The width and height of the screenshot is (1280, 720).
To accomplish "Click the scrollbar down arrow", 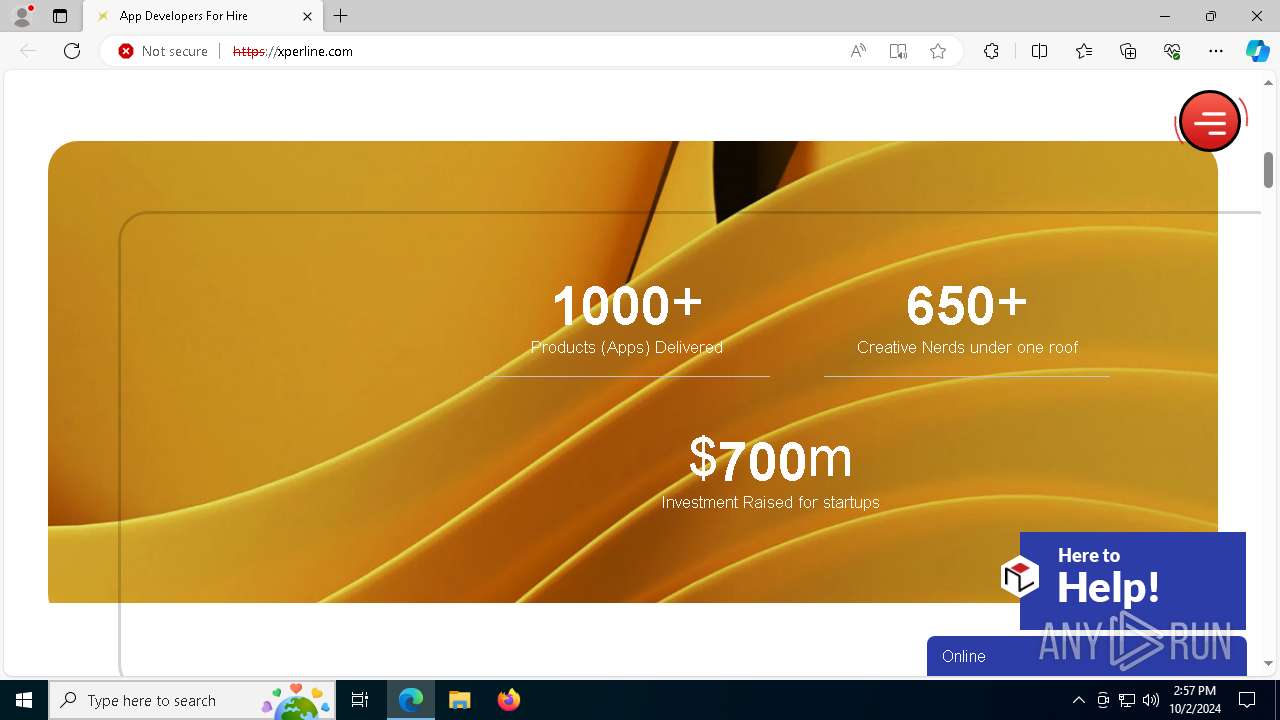I will pyautogui.click(x=1268, y=663).
